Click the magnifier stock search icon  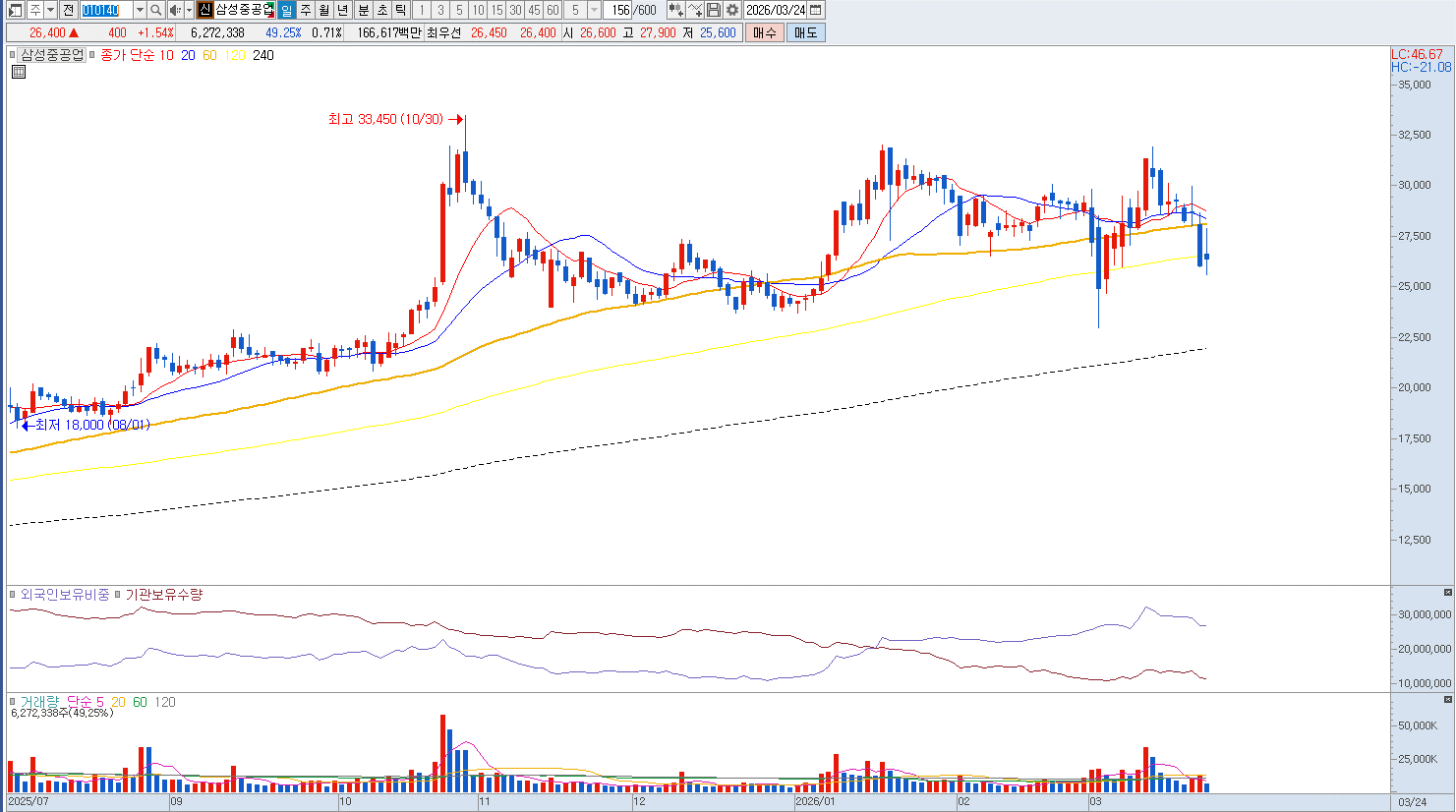coord(156,10)
